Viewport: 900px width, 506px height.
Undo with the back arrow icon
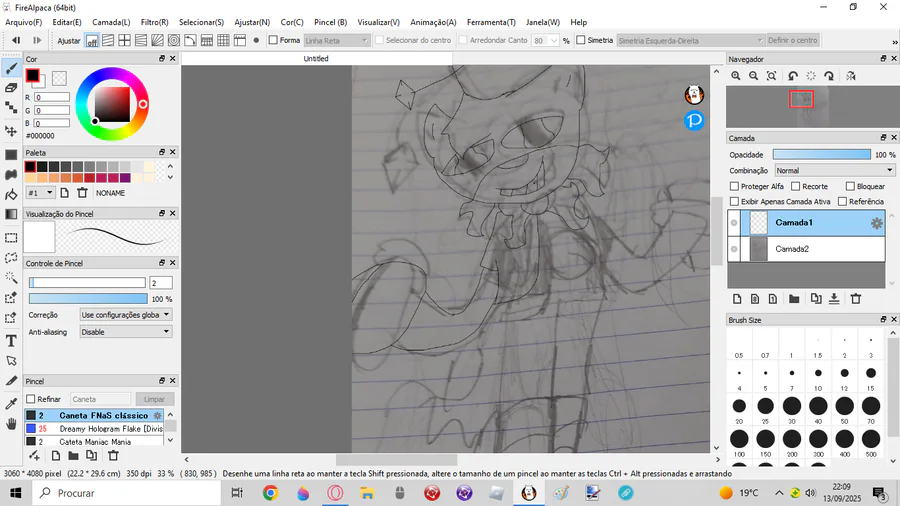coord(16,40)
